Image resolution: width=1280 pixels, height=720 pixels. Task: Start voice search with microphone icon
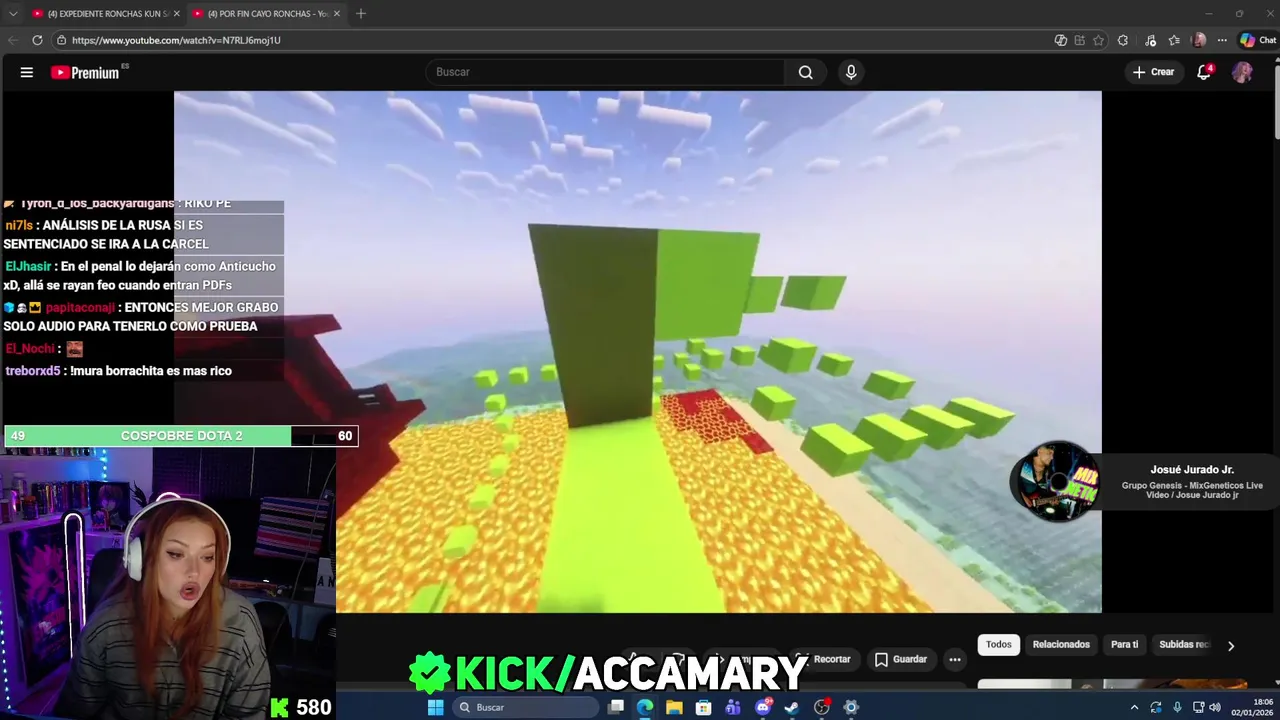[851, 72]
